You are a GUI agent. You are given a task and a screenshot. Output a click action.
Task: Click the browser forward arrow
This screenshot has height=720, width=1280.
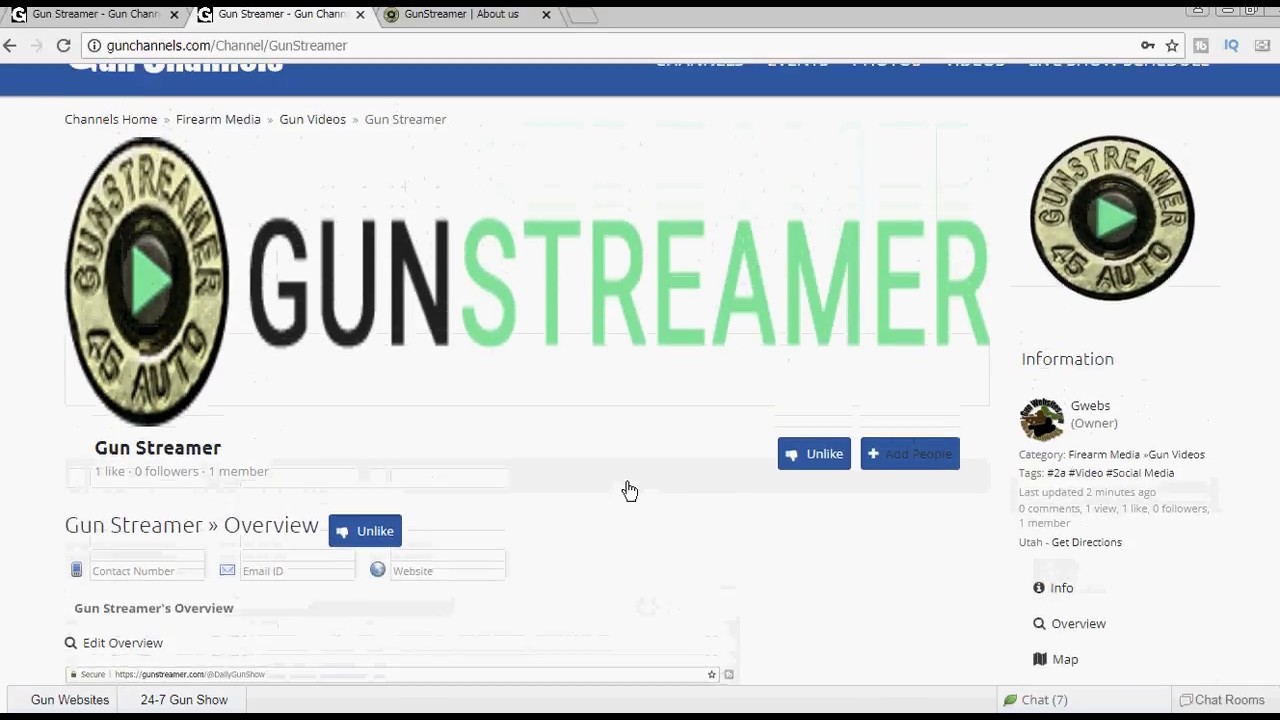[x=37, y=45]
